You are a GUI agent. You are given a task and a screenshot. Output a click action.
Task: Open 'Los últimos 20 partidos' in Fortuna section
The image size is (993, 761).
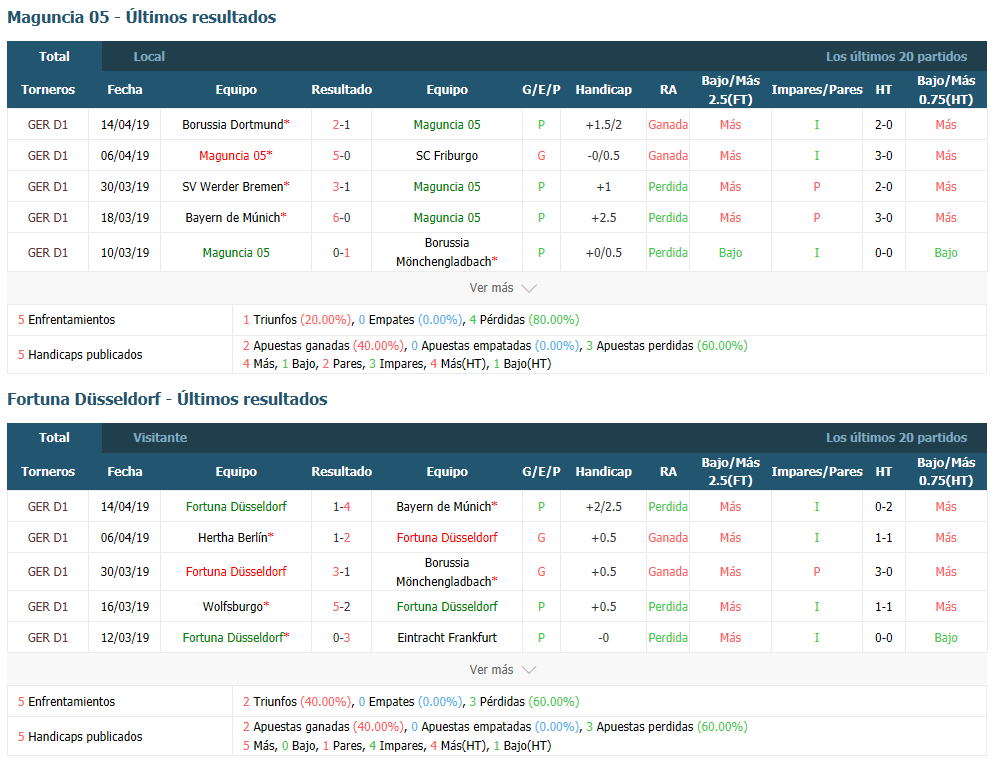coord(896,437)
